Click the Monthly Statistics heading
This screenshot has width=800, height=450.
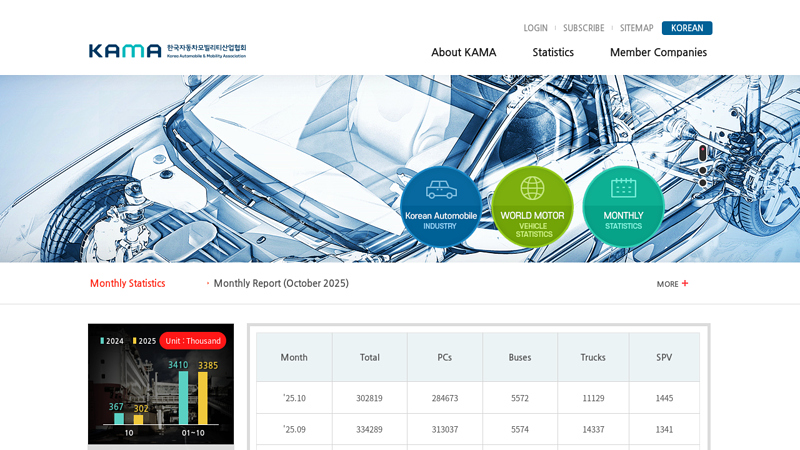[x=128, y=283]
